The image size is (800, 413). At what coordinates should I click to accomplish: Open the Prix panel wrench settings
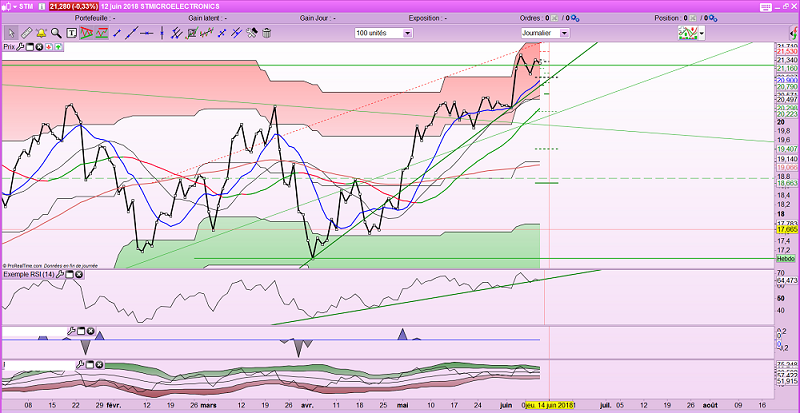click(20, 46)
